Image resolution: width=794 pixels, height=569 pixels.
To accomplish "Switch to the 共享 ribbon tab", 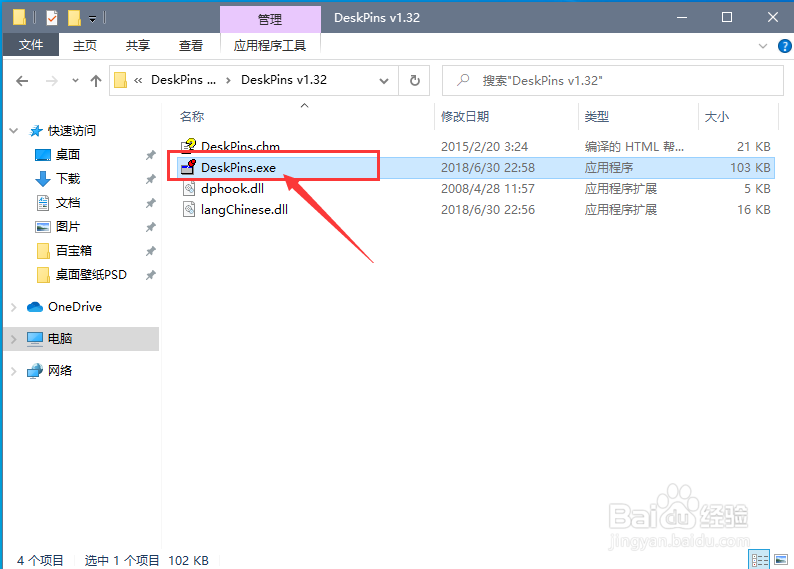I will [138, 45].
